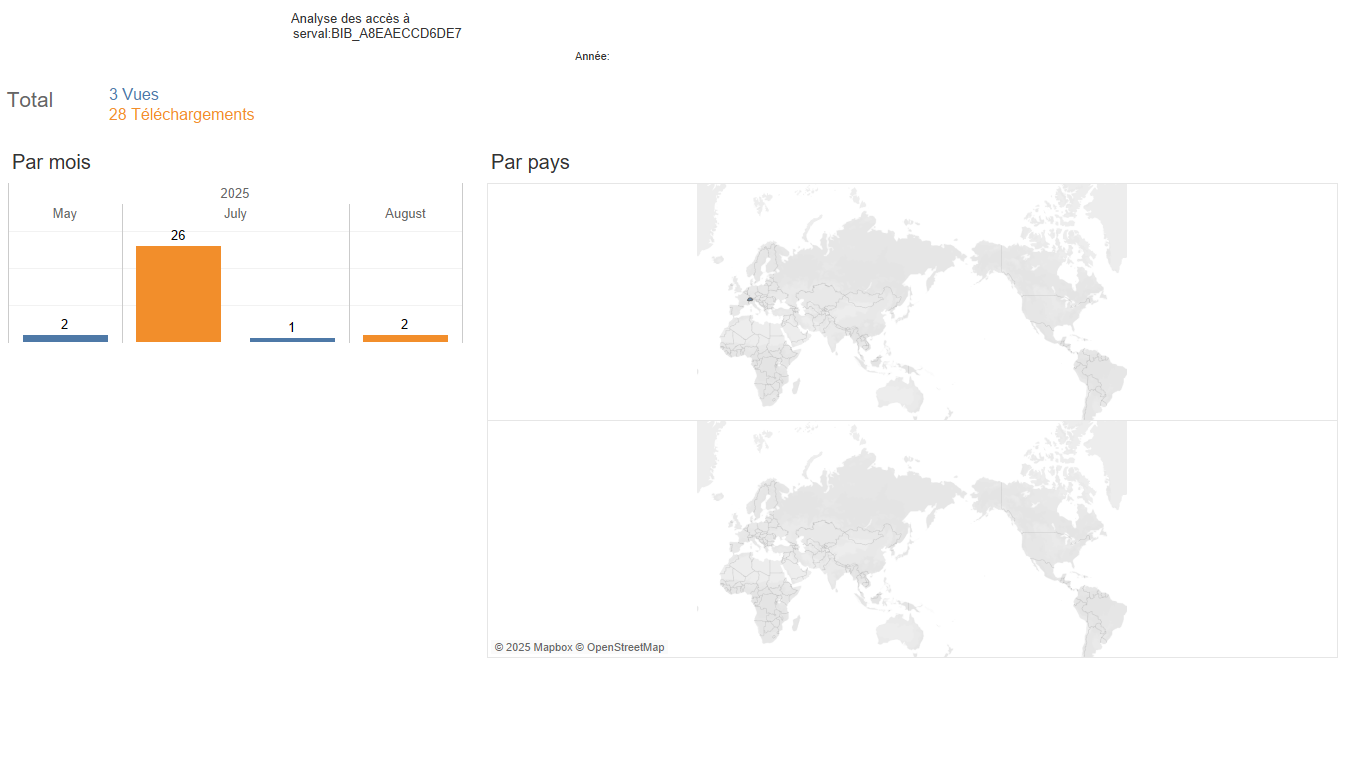Click the '2025' year header
The height and width of the screenshot is (768, 1366).
(x=235, y=193)
